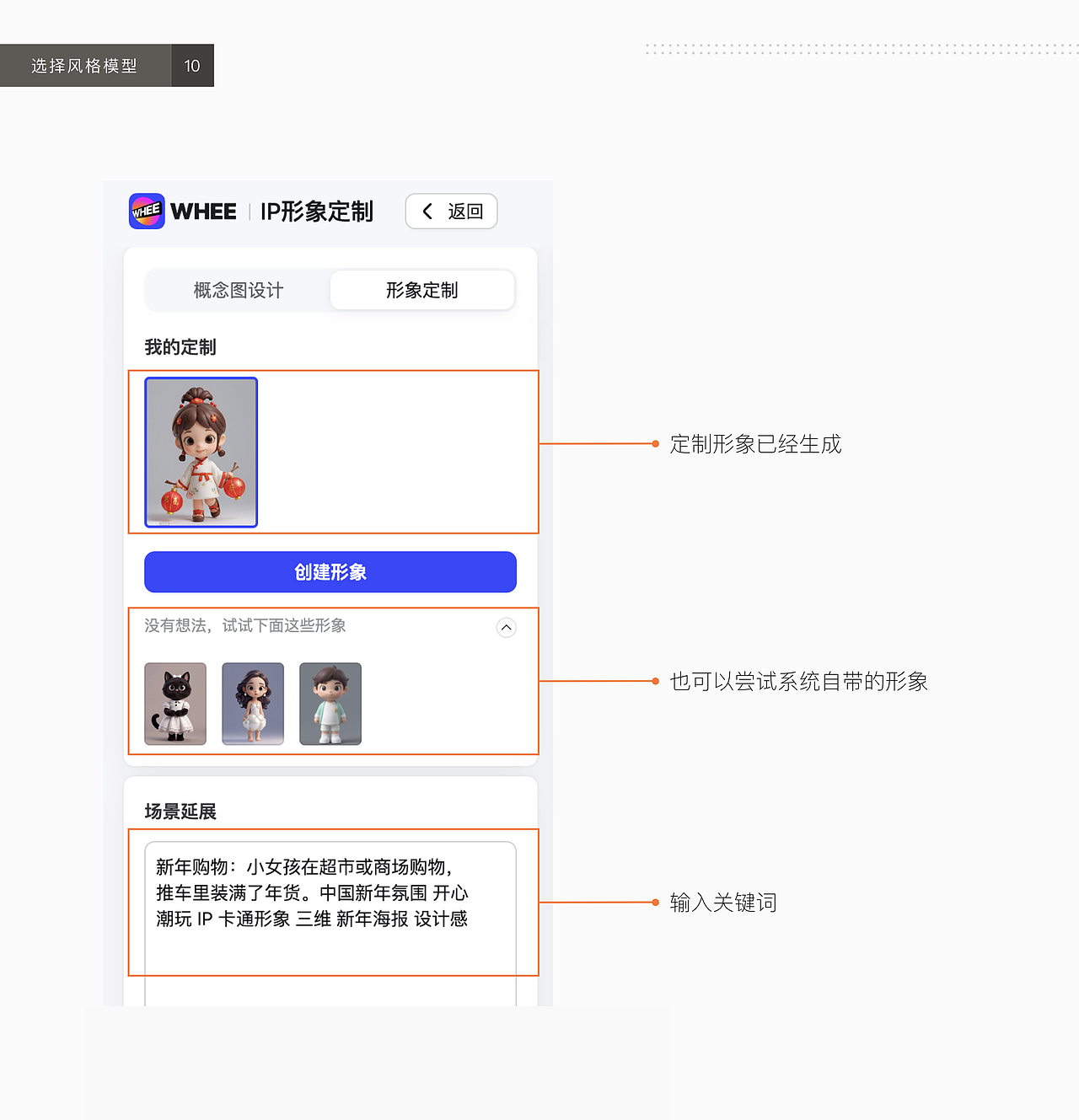Collapse the suggested characters section
This screenshot has height=1120, width=1079.
[x=506, y=627]
